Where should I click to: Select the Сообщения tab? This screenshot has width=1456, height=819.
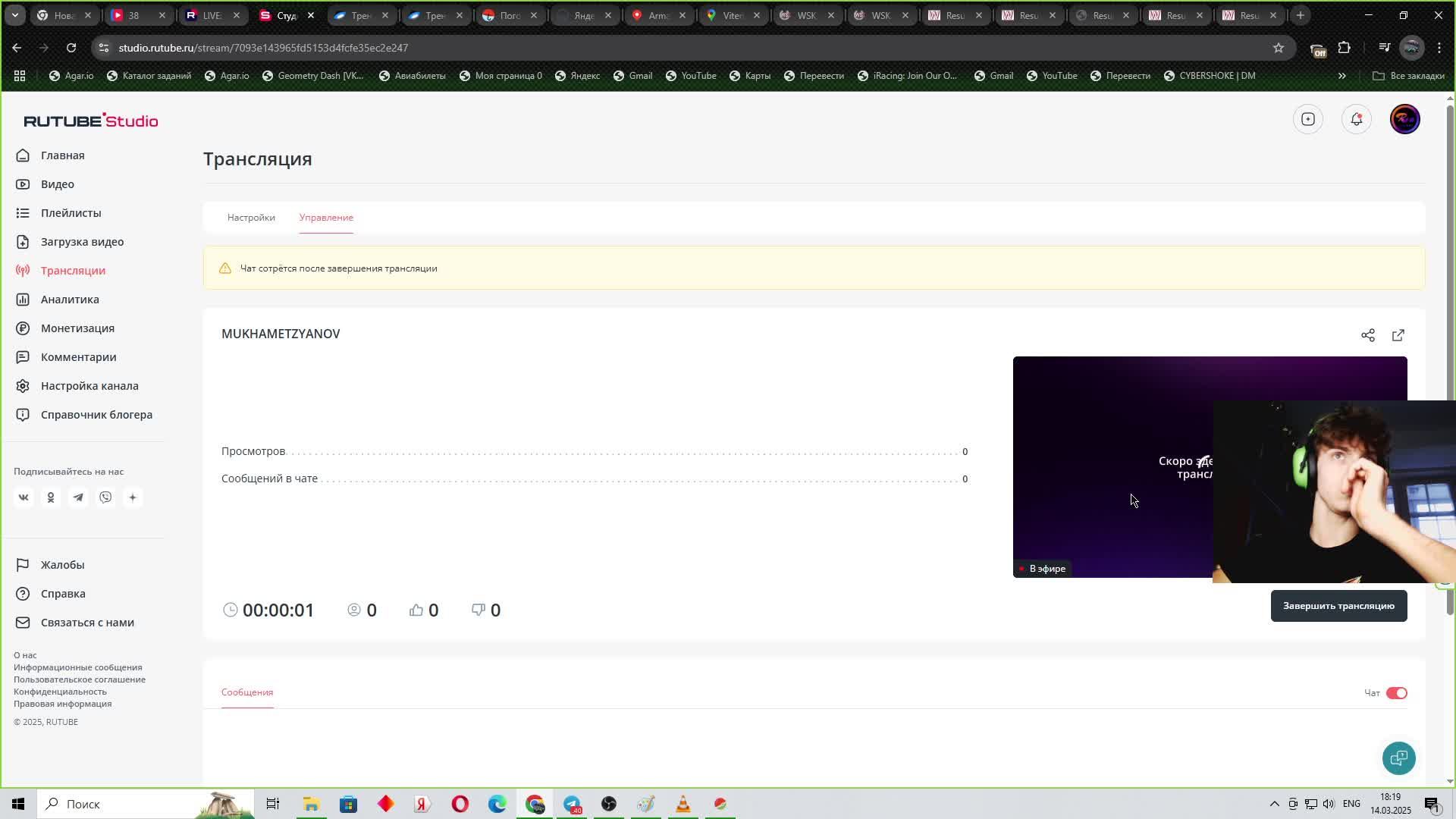[x=247, y=692]
